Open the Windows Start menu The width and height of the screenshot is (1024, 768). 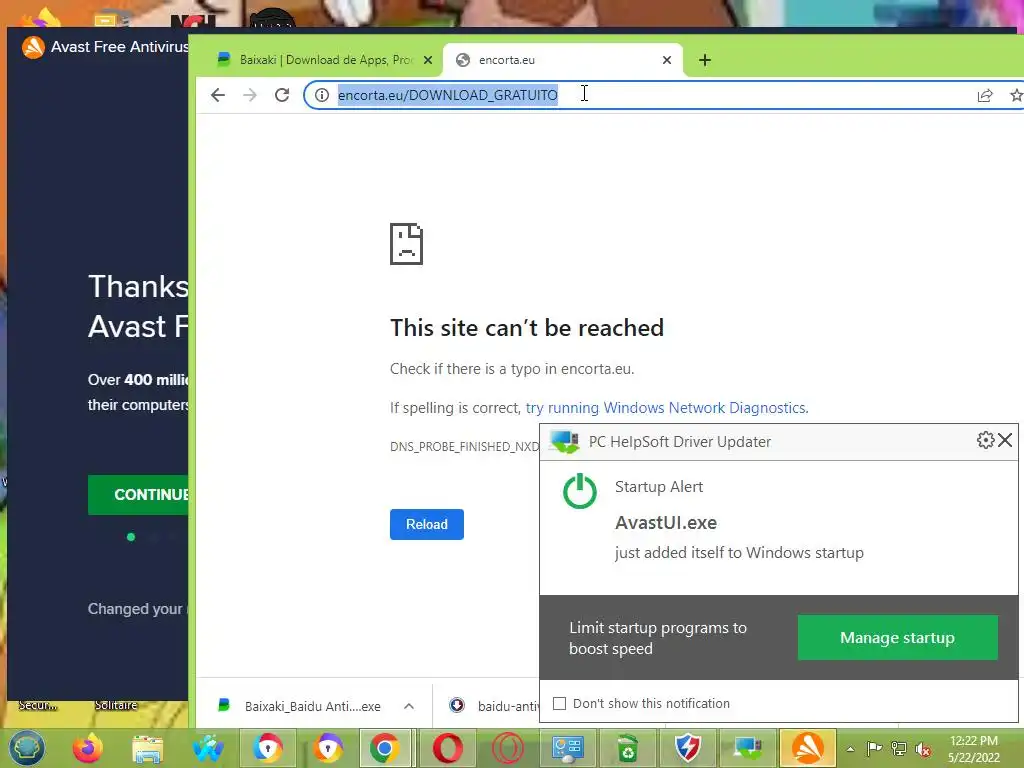tap(26, 748)
